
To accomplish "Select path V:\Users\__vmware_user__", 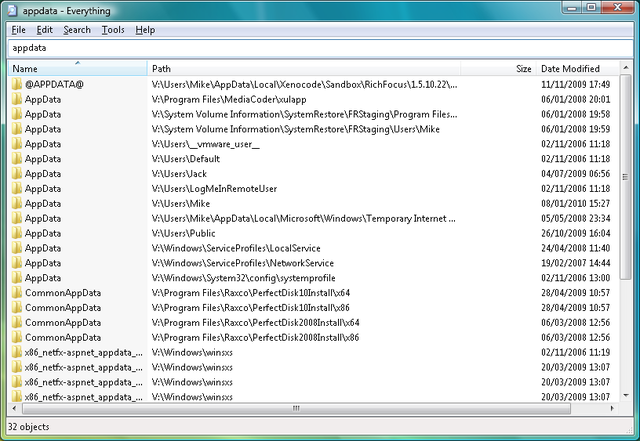I will [206, 144].
